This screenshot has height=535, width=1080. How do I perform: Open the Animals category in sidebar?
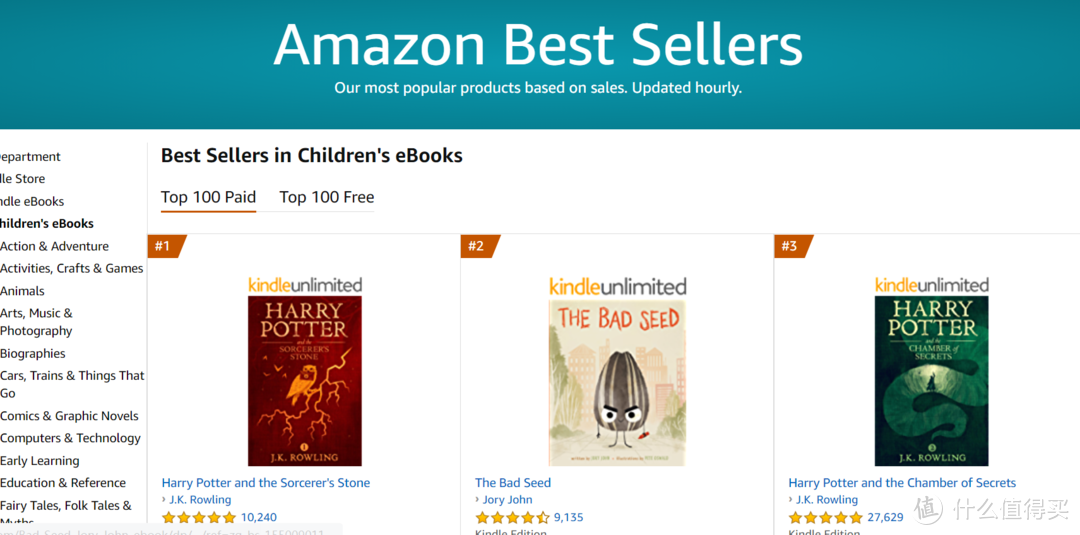(x=22, y=291)
